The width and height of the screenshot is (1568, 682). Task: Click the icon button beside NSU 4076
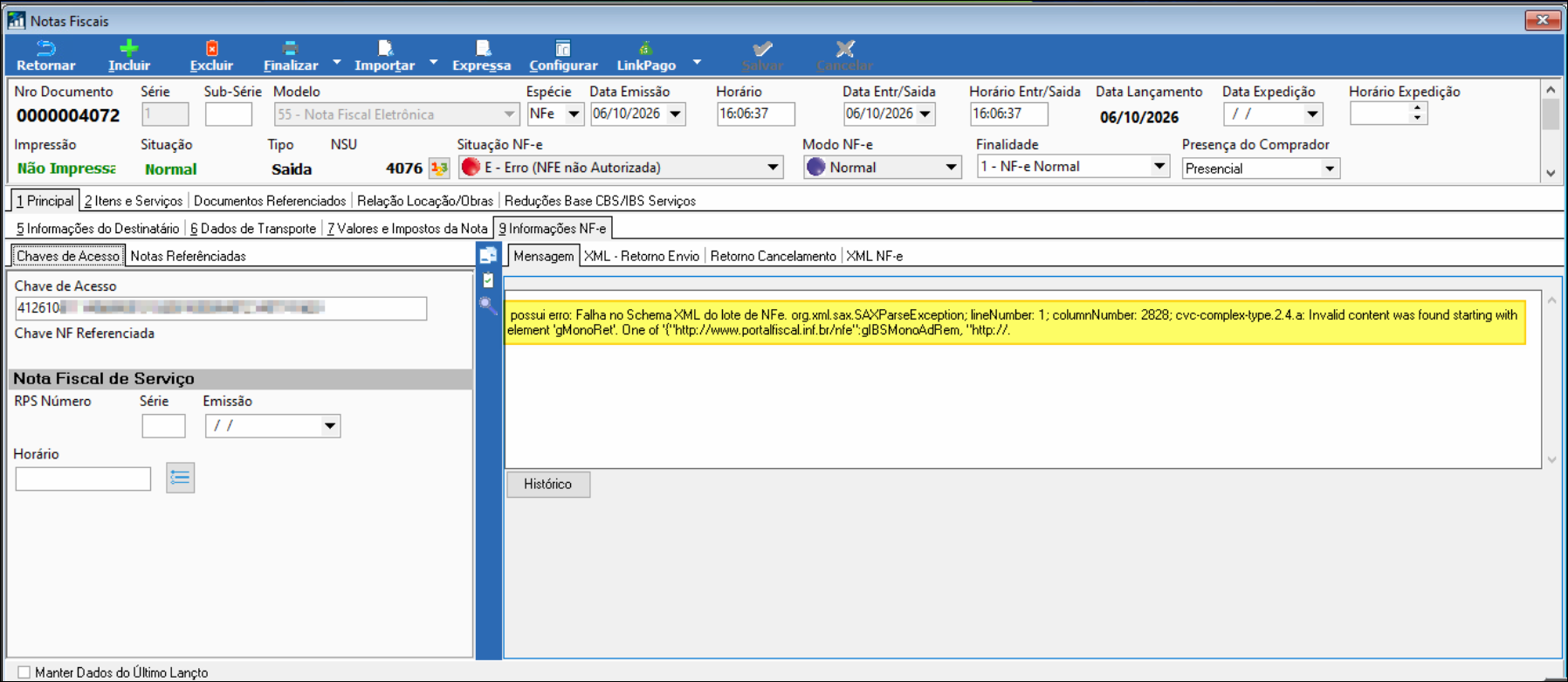pyautogui.click(x=439, y=168)
